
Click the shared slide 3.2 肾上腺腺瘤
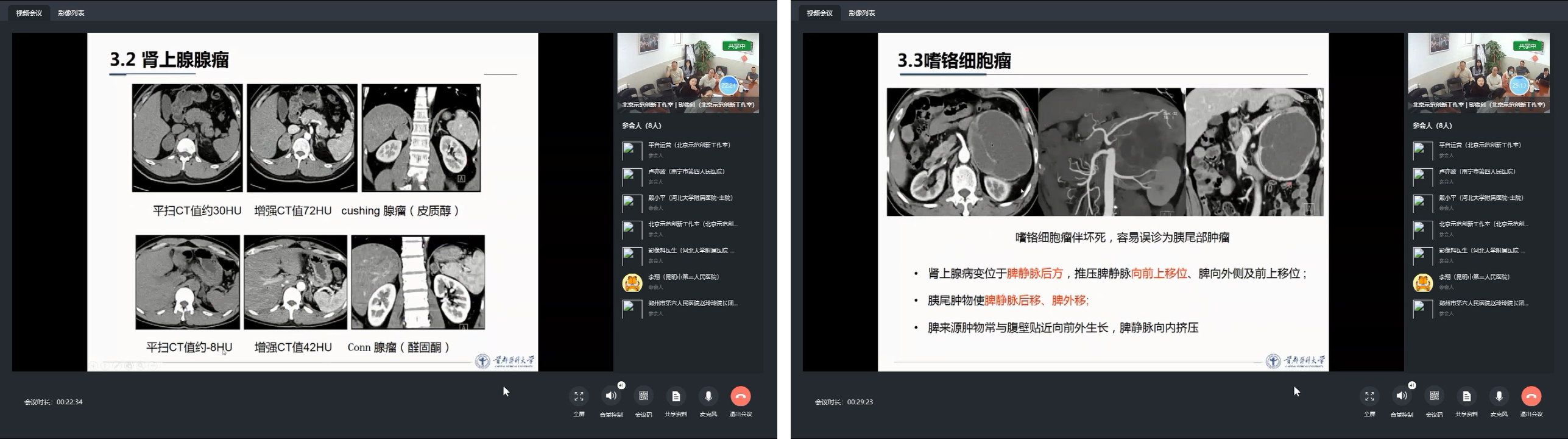(313, 202)
